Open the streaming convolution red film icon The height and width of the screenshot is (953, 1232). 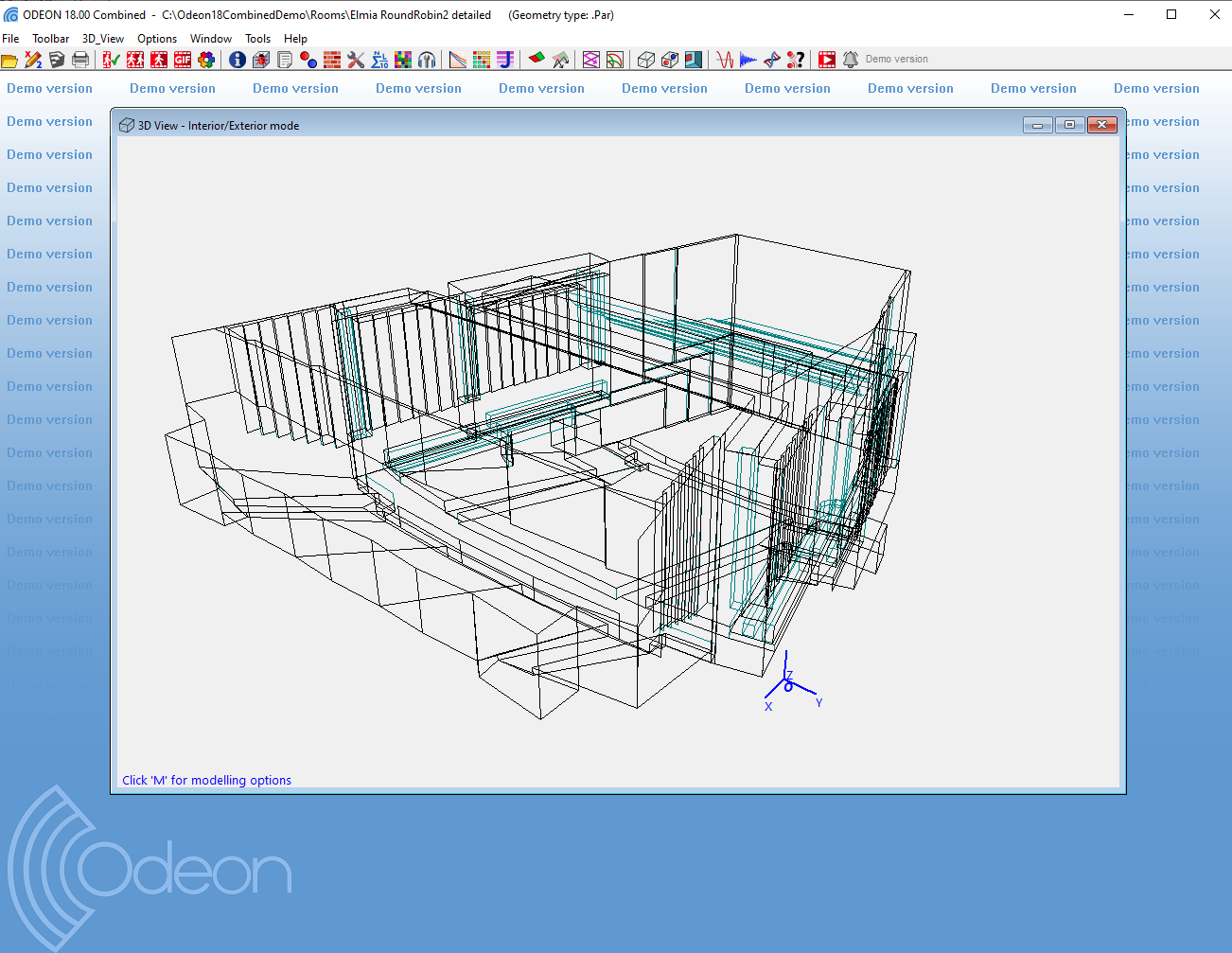[826, 59]
